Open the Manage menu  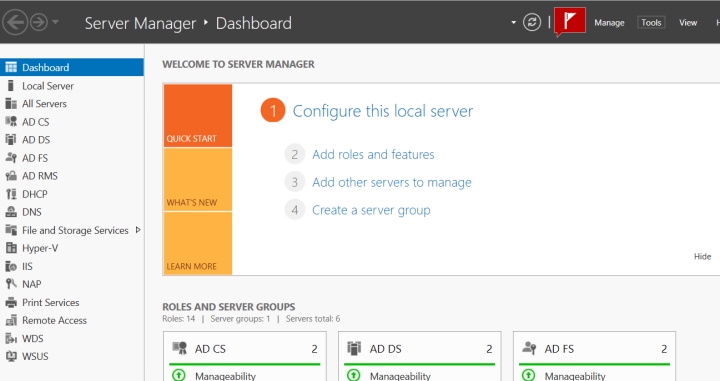point(609,22)
